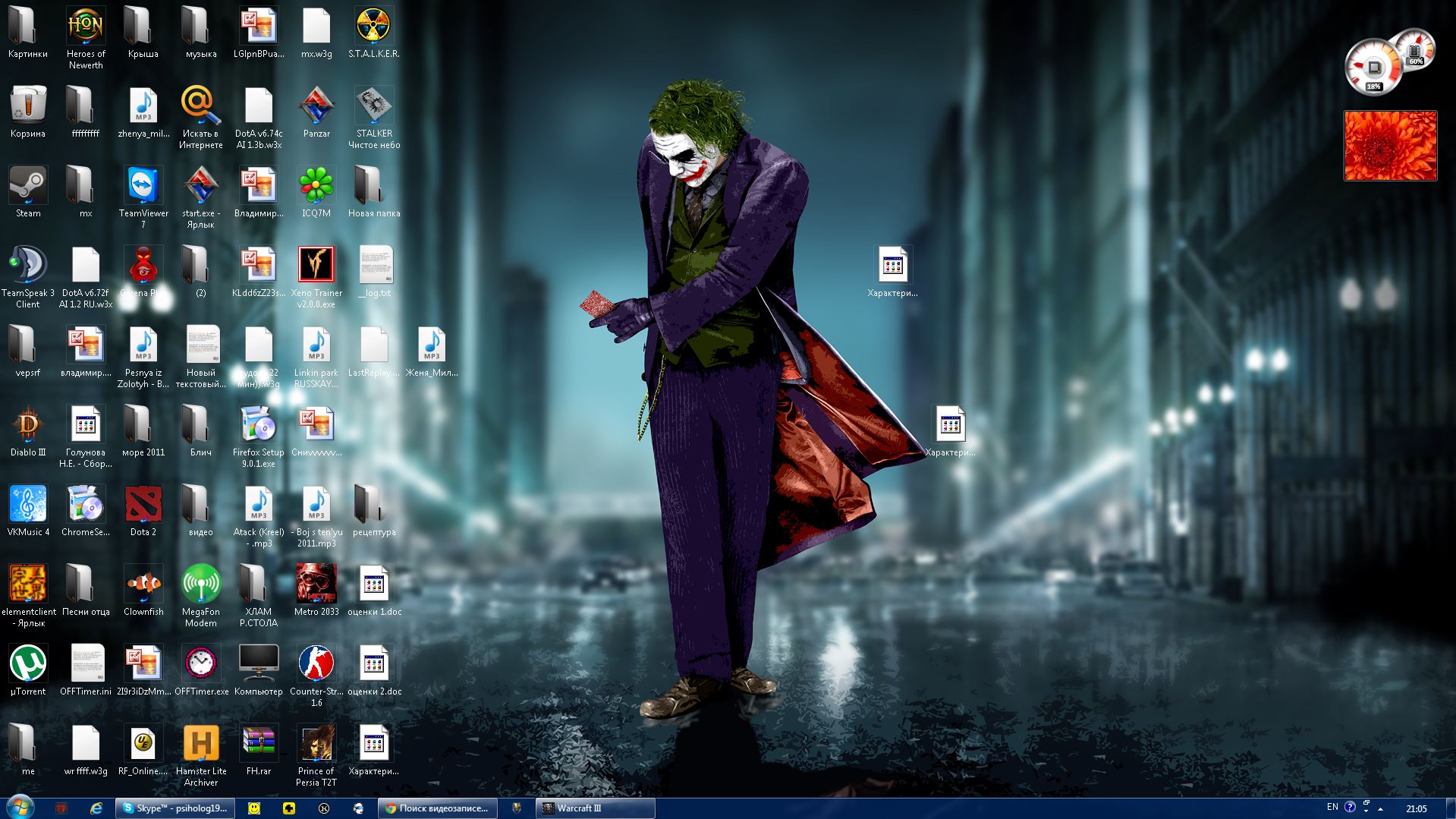Open the Windows Start menu

(x=20, y=808)
